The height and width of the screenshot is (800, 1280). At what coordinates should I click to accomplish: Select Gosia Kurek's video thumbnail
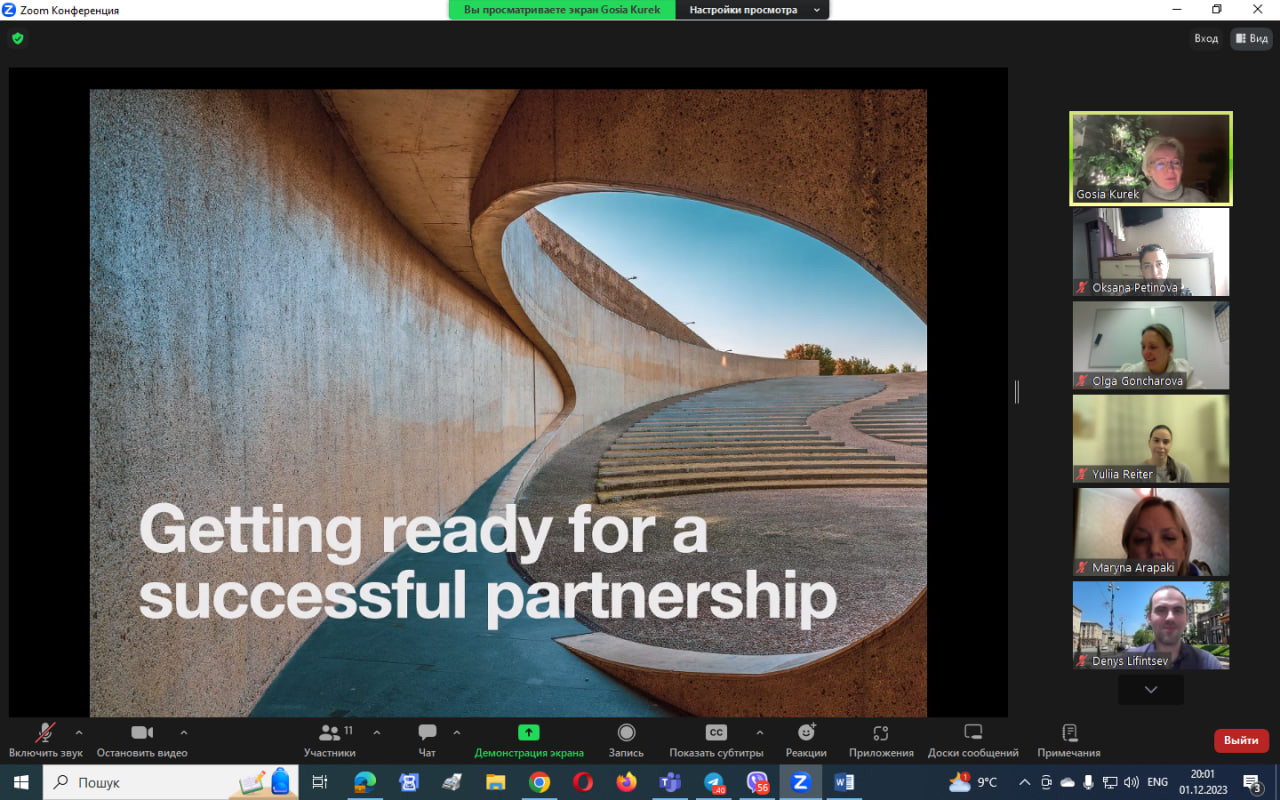[1150, 158]
